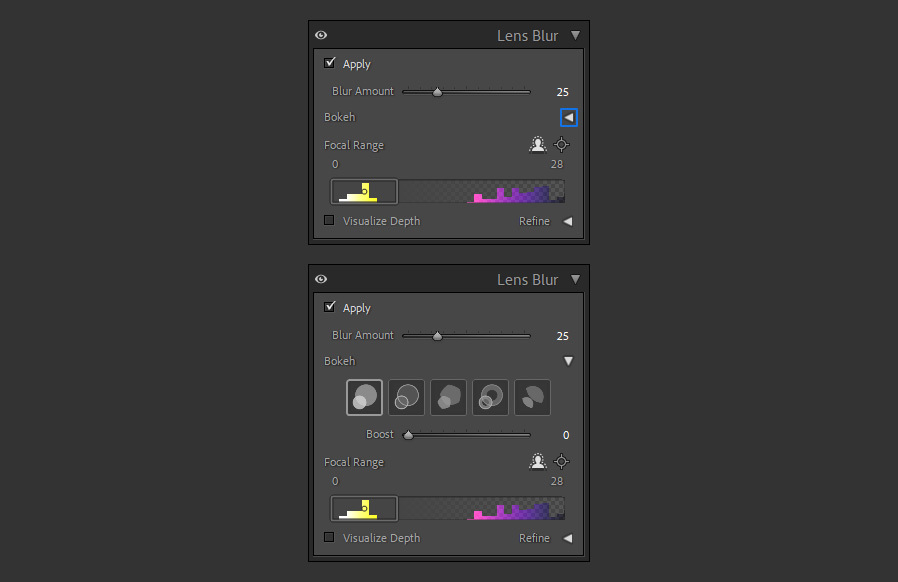898x582 pixels.
Task: Expand the Refine options in upper panel
Action: click(x=568, y=221)
